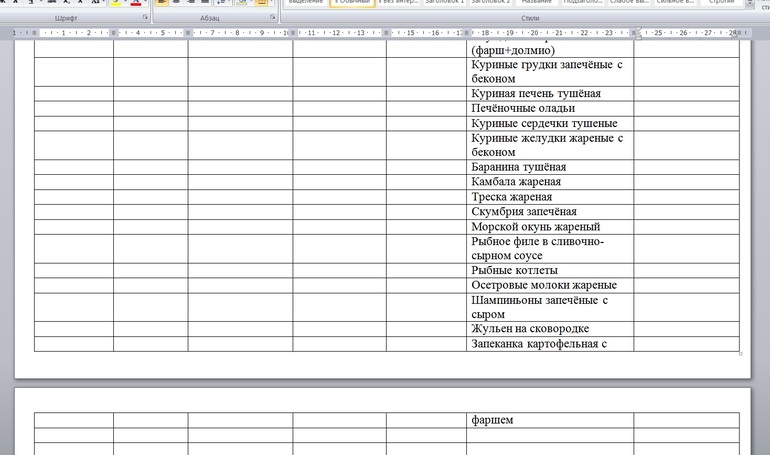770x455 pixels.
Task: Apply the Заголовок 1 style
Action: (445, 3)
